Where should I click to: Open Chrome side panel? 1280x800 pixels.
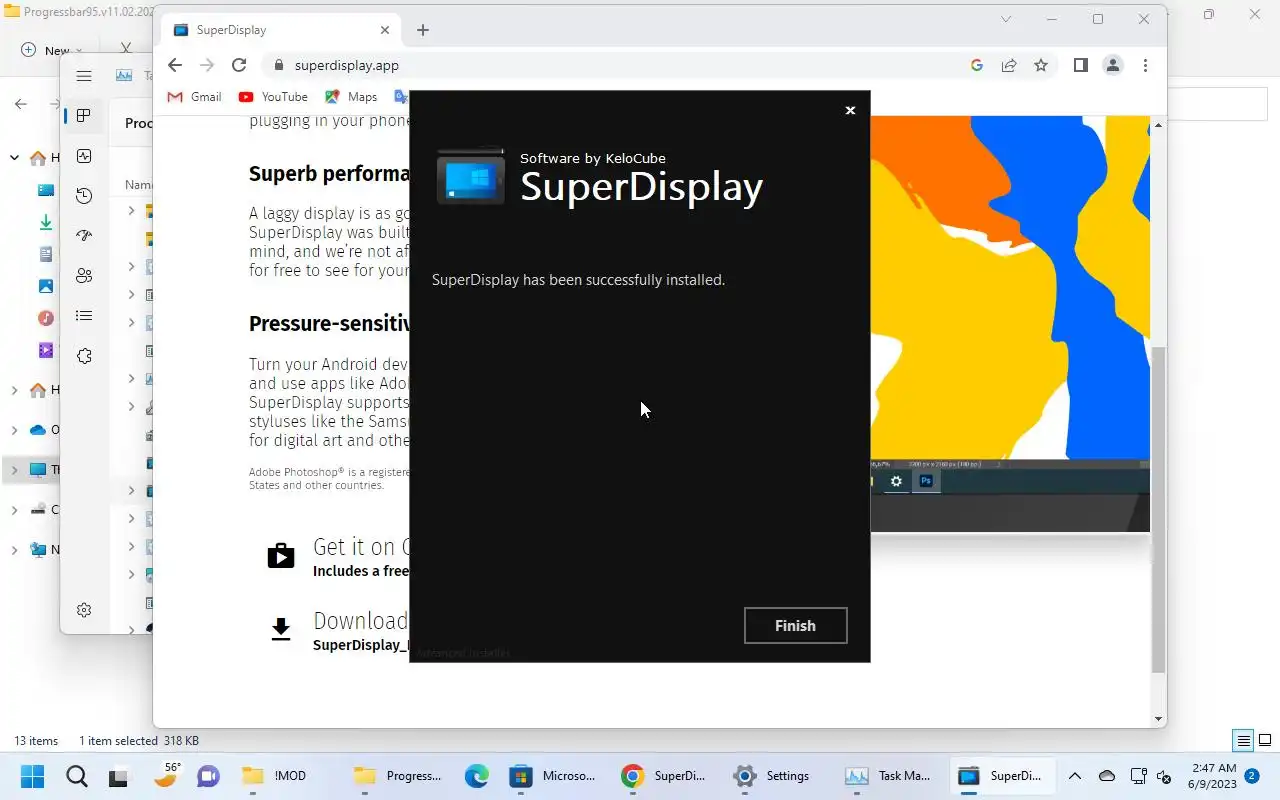click(1081, 65)
